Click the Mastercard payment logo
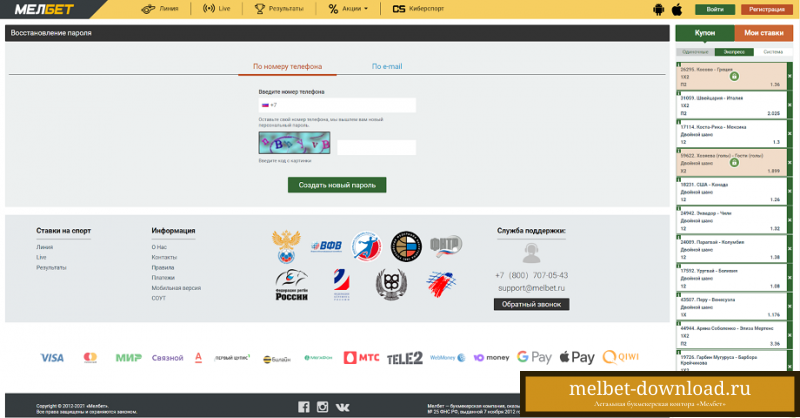The width and height of the screenshot is (800, 418). click(x=90, y=358)
